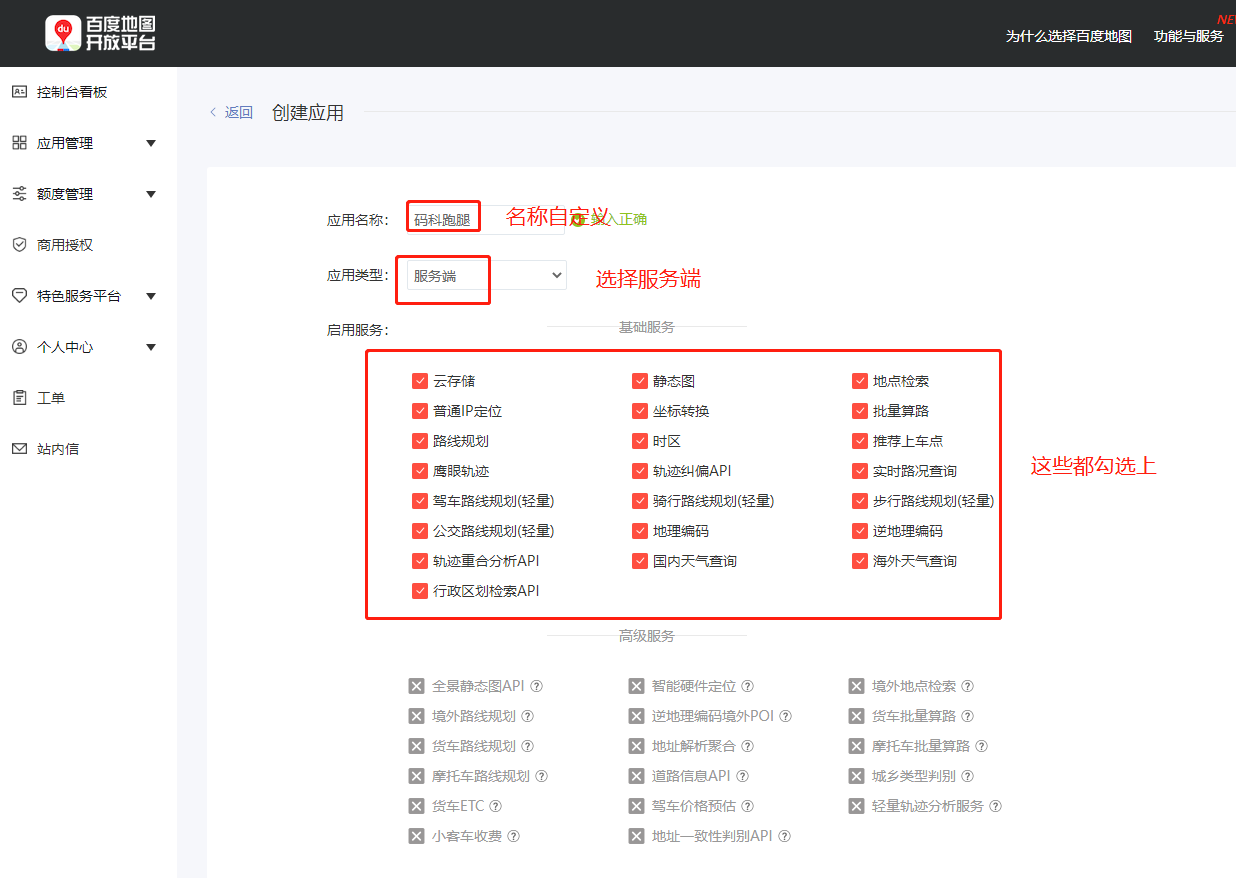
Task: Open 工单 in the sidebar
Action: [x=51, y=398]
